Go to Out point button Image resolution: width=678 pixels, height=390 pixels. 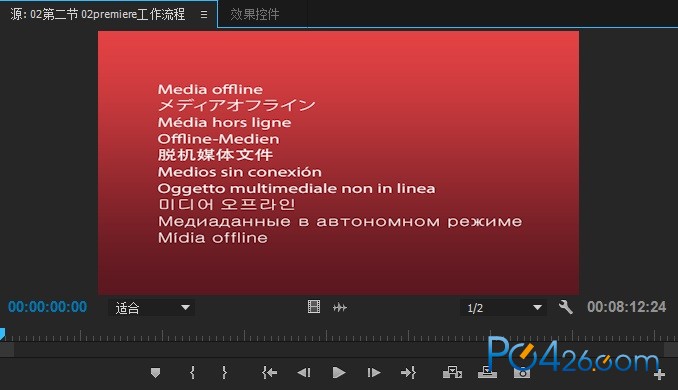click(409, 372)
